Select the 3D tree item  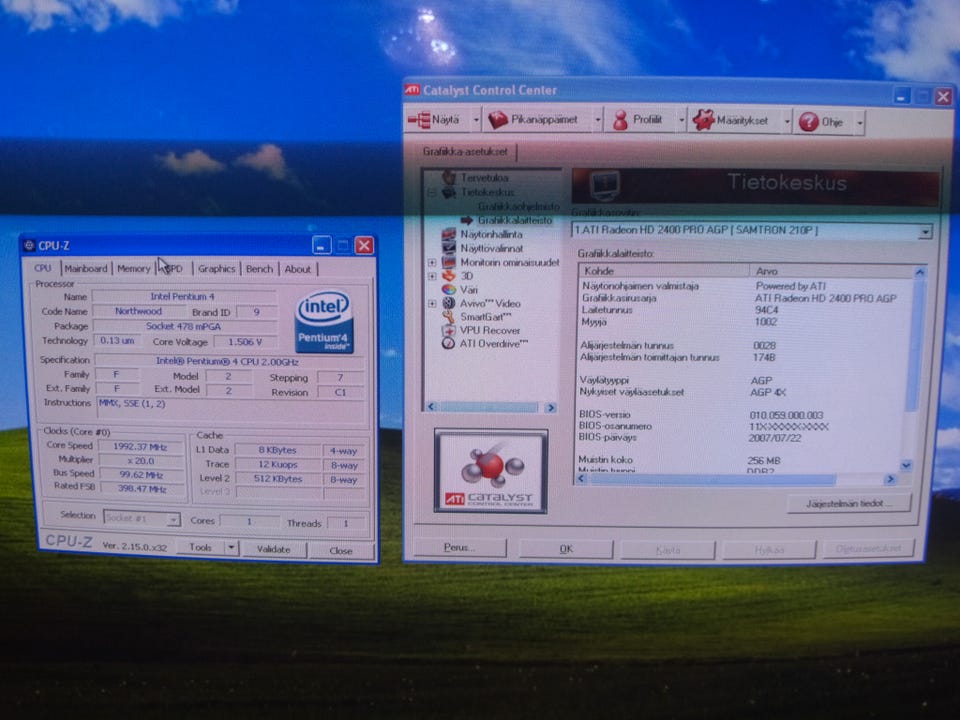[467, 276]
